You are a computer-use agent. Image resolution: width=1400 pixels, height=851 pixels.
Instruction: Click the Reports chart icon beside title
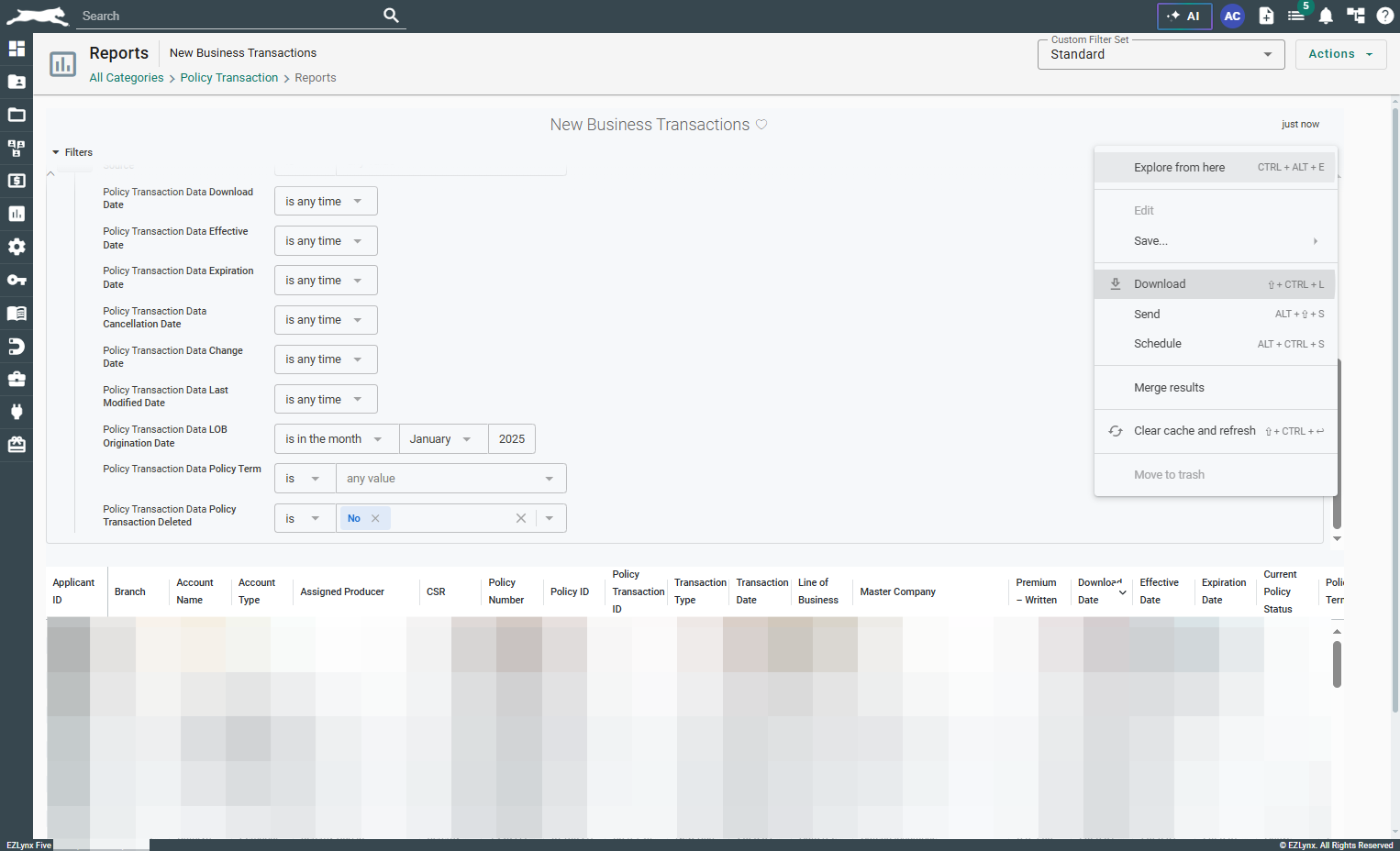pos(62,64)
